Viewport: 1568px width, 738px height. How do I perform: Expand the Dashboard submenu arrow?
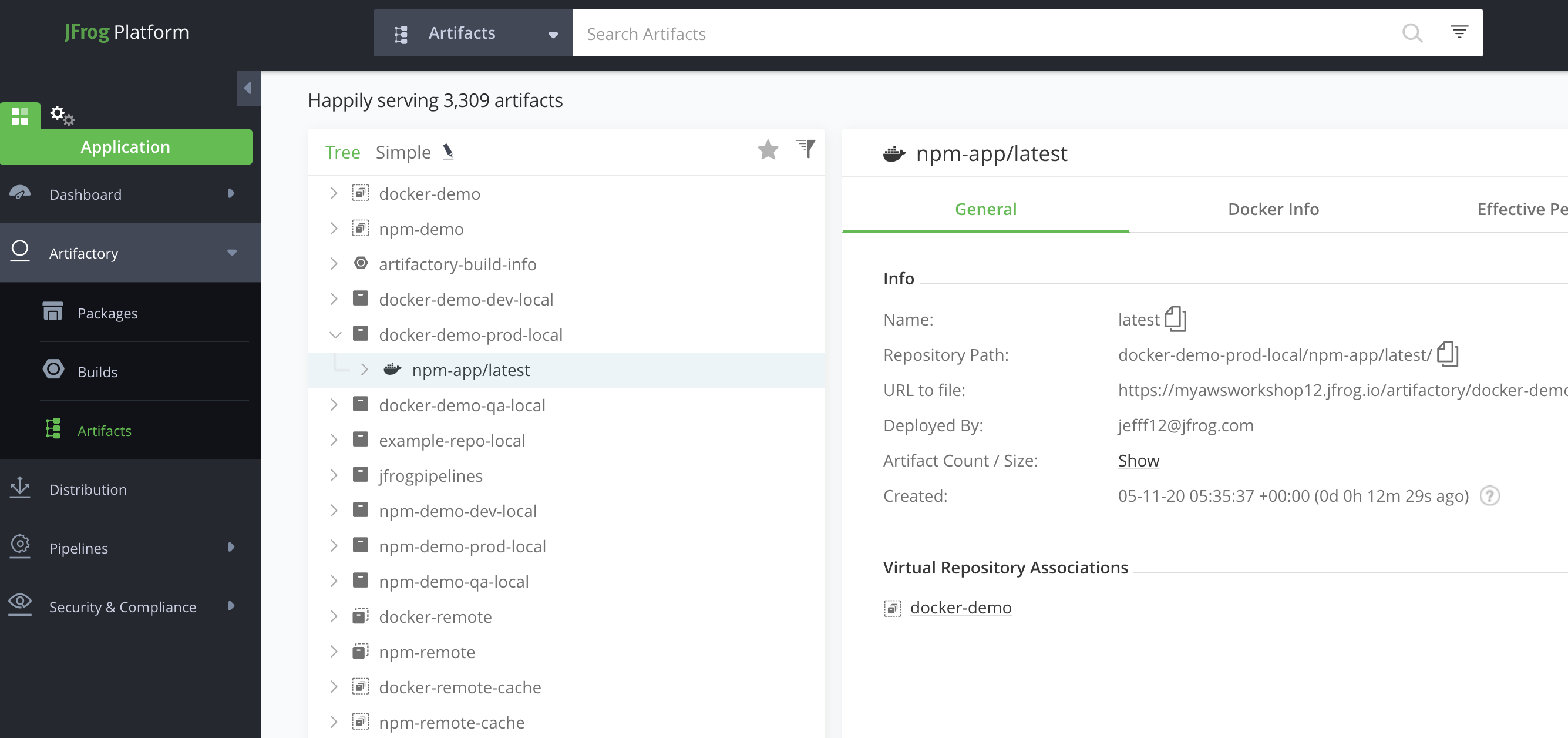coord(231,194)
